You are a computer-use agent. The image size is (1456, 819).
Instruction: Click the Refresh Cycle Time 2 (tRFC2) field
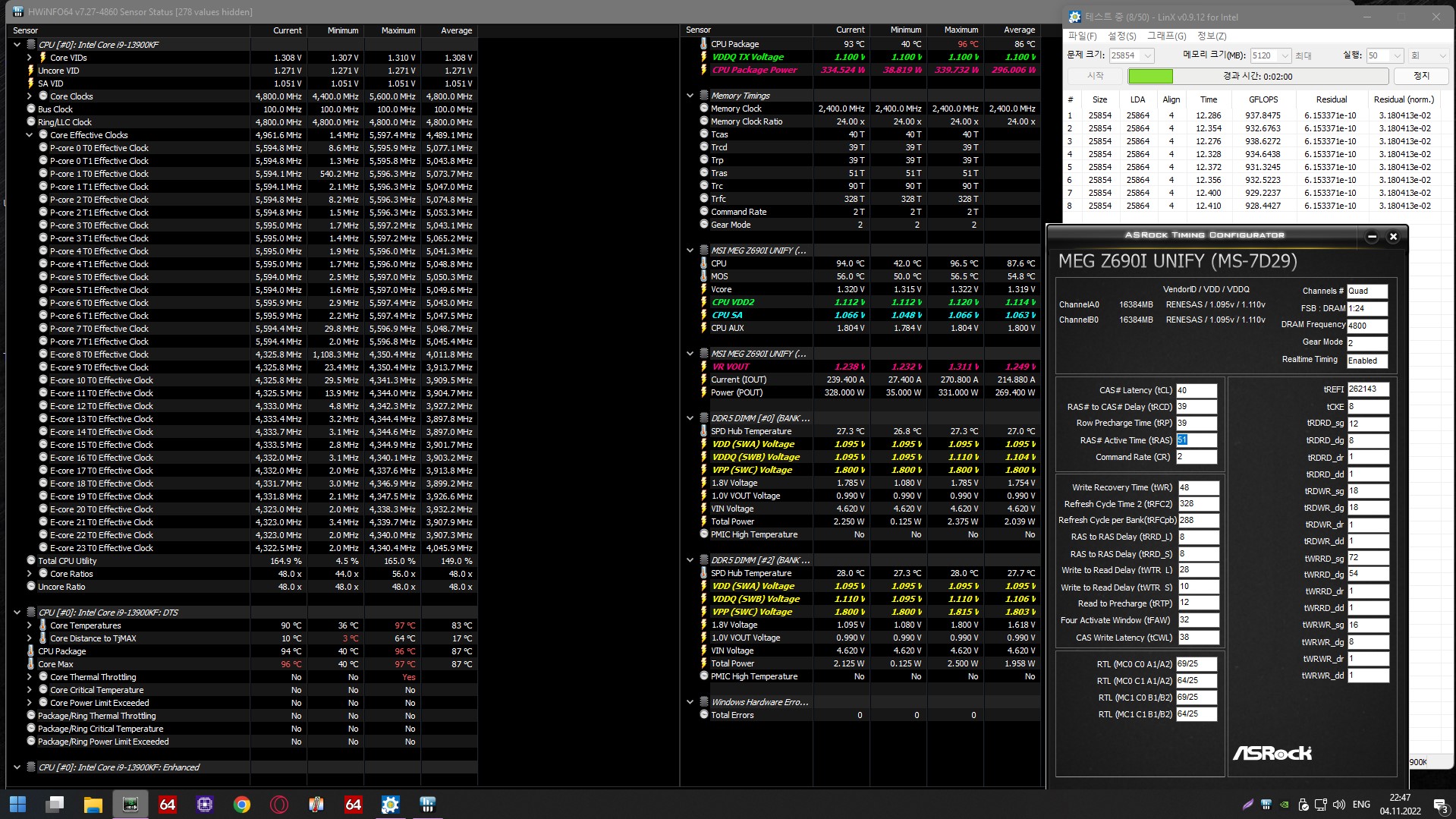tap(1198, 504)
